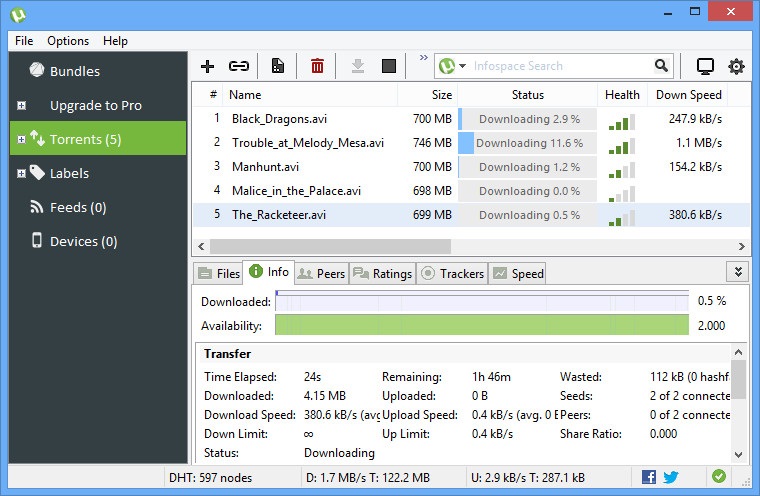The height and width of the screenshot is (496, 760).
Task: Click the Stop Torrent square icon
Action: pos(389,66)
